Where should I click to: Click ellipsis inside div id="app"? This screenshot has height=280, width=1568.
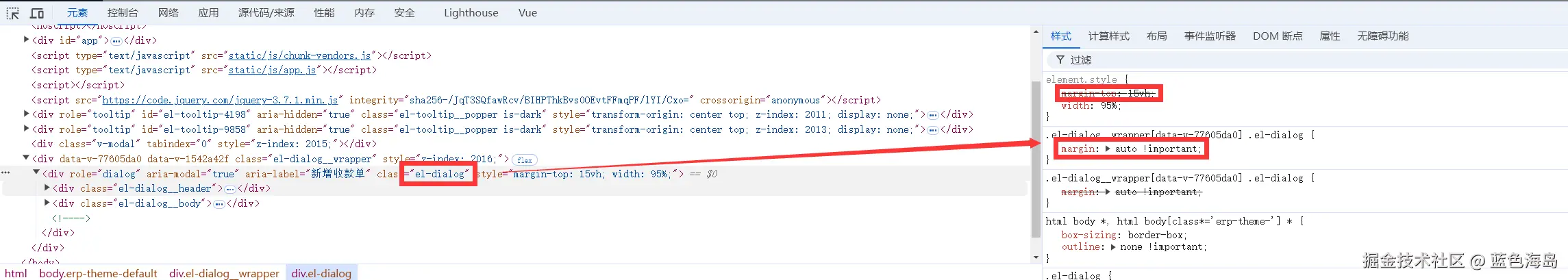[116, 41]
